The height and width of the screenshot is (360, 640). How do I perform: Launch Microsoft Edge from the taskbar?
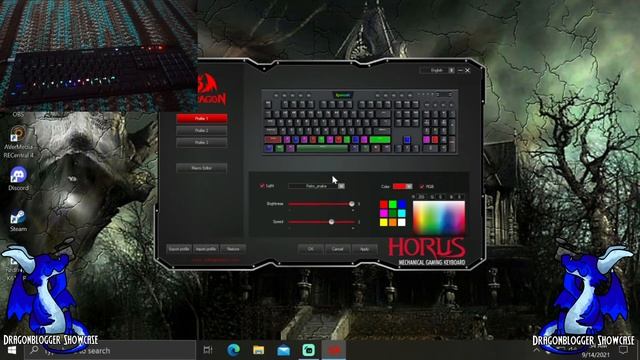pyautogui.click(x=233, y=350)
